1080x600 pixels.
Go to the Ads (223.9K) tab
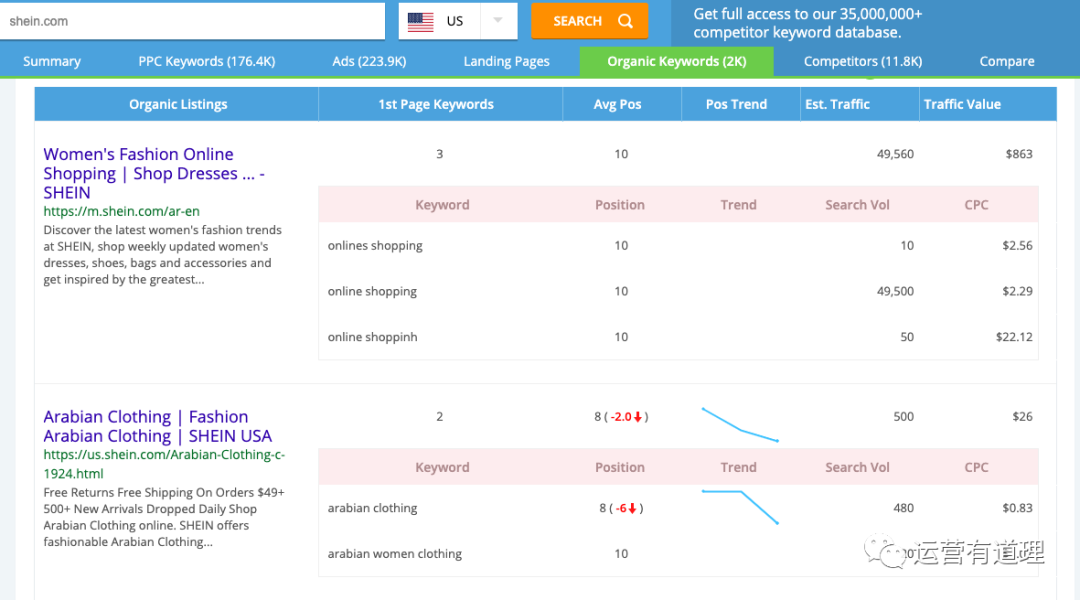coord(369,61)
